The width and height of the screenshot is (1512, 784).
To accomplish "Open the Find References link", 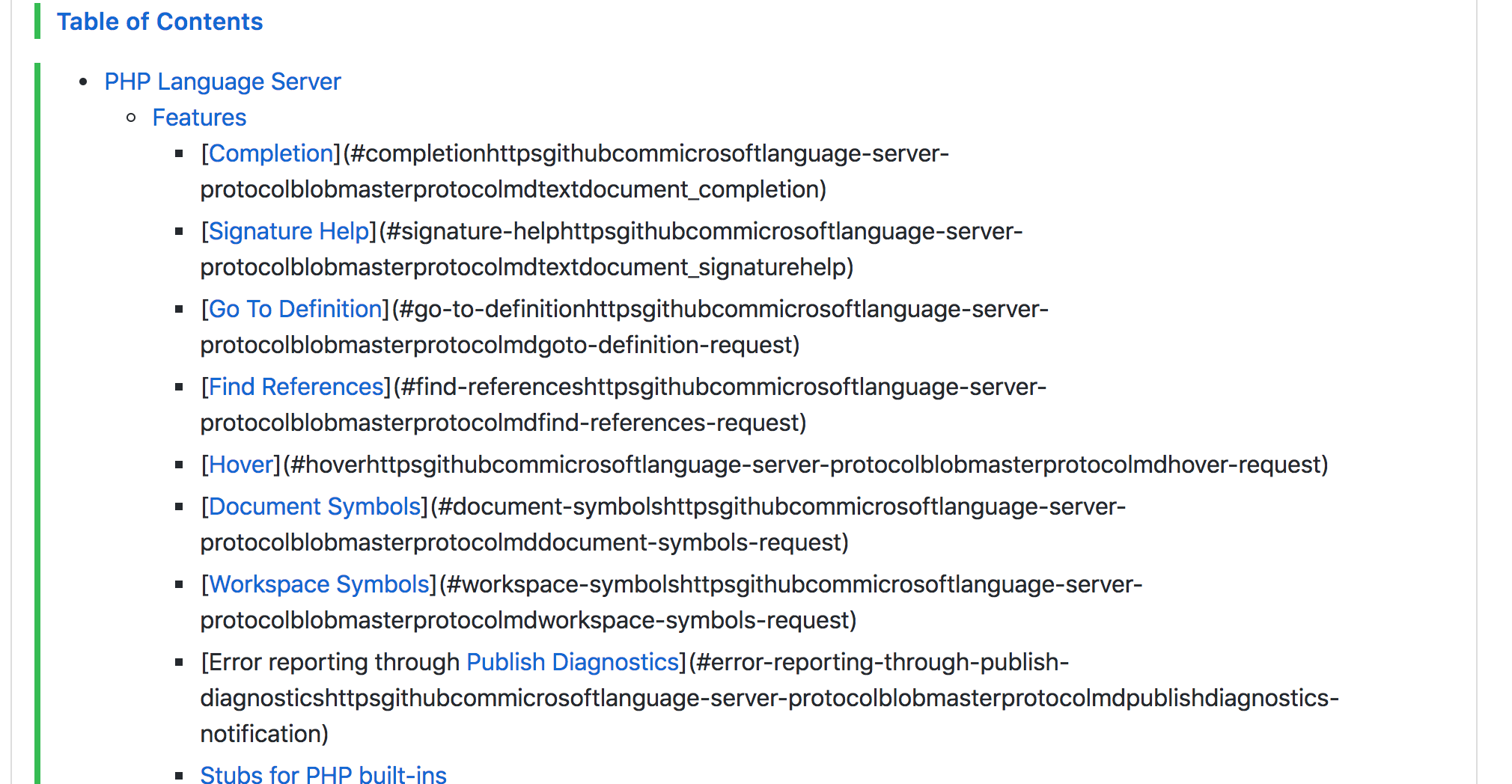I will point(296,387).
